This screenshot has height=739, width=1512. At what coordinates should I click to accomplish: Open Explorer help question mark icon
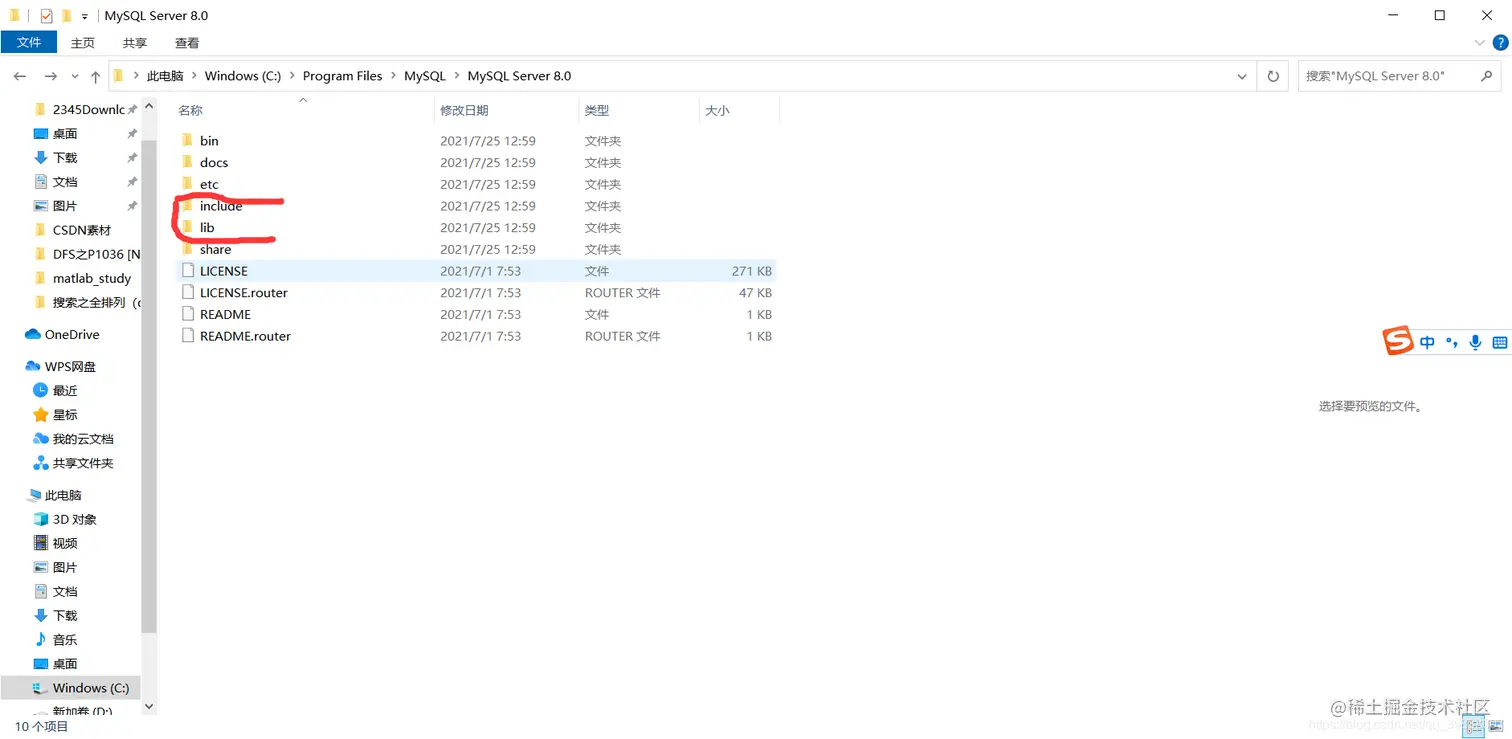coord(1500,43)
